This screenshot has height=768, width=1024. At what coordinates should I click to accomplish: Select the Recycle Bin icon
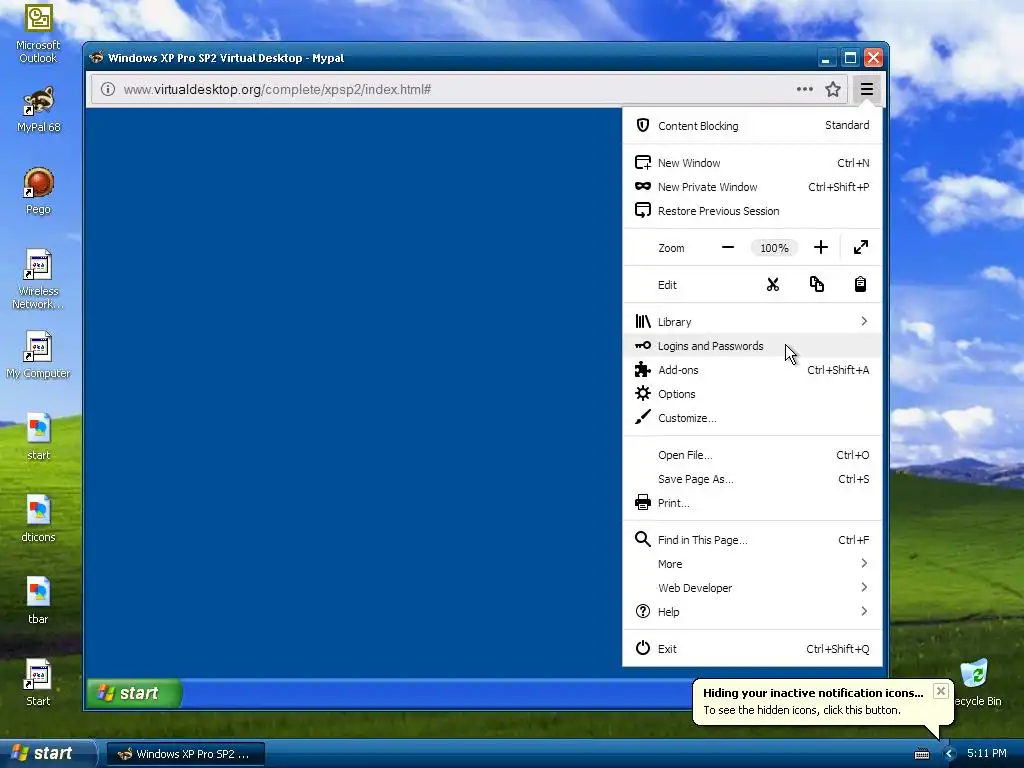[x=976, y=682]
